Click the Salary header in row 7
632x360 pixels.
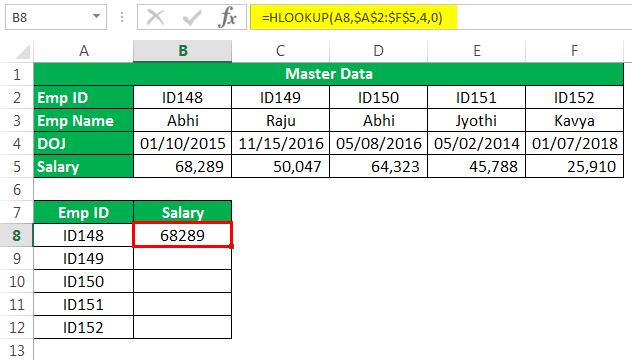click(183, 212)
